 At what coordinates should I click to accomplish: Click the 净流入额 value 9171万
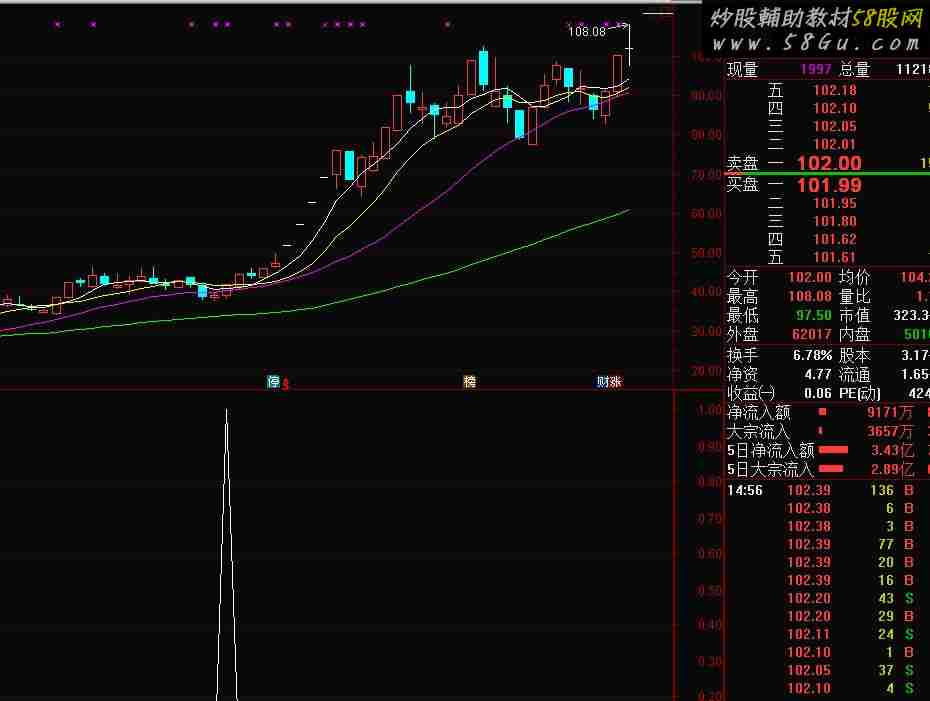[890, 412]
